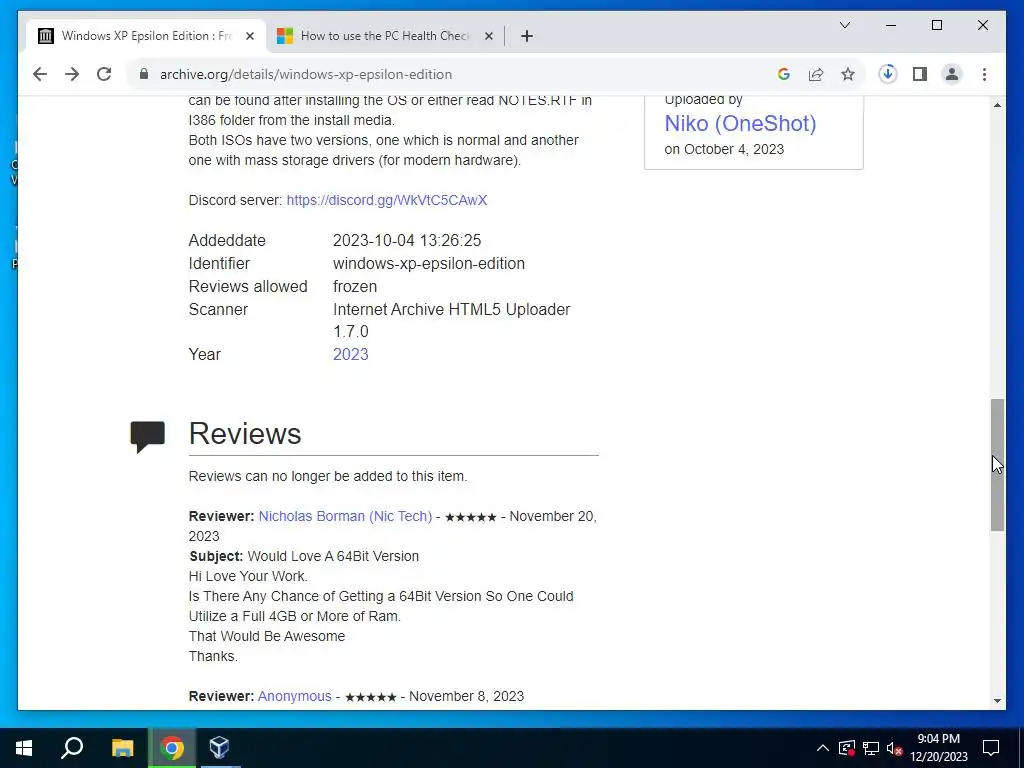Click the Chrome taskbar icon
The image size is (1024, 768).
point(172,748)
